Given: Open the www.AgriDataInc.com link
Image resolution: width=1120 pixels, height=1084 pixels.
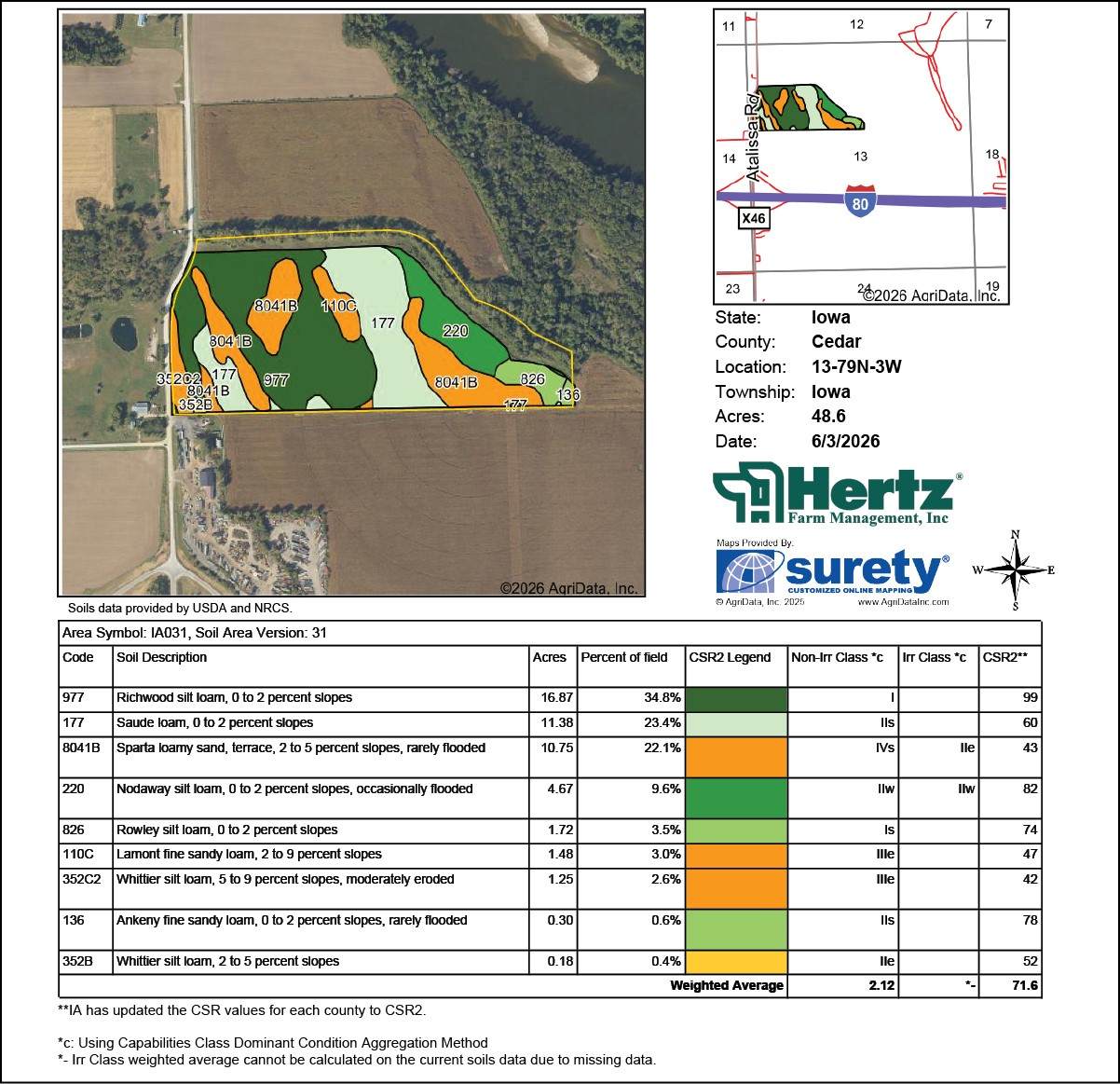Looking at the screenshot, I should coord(902,602).
